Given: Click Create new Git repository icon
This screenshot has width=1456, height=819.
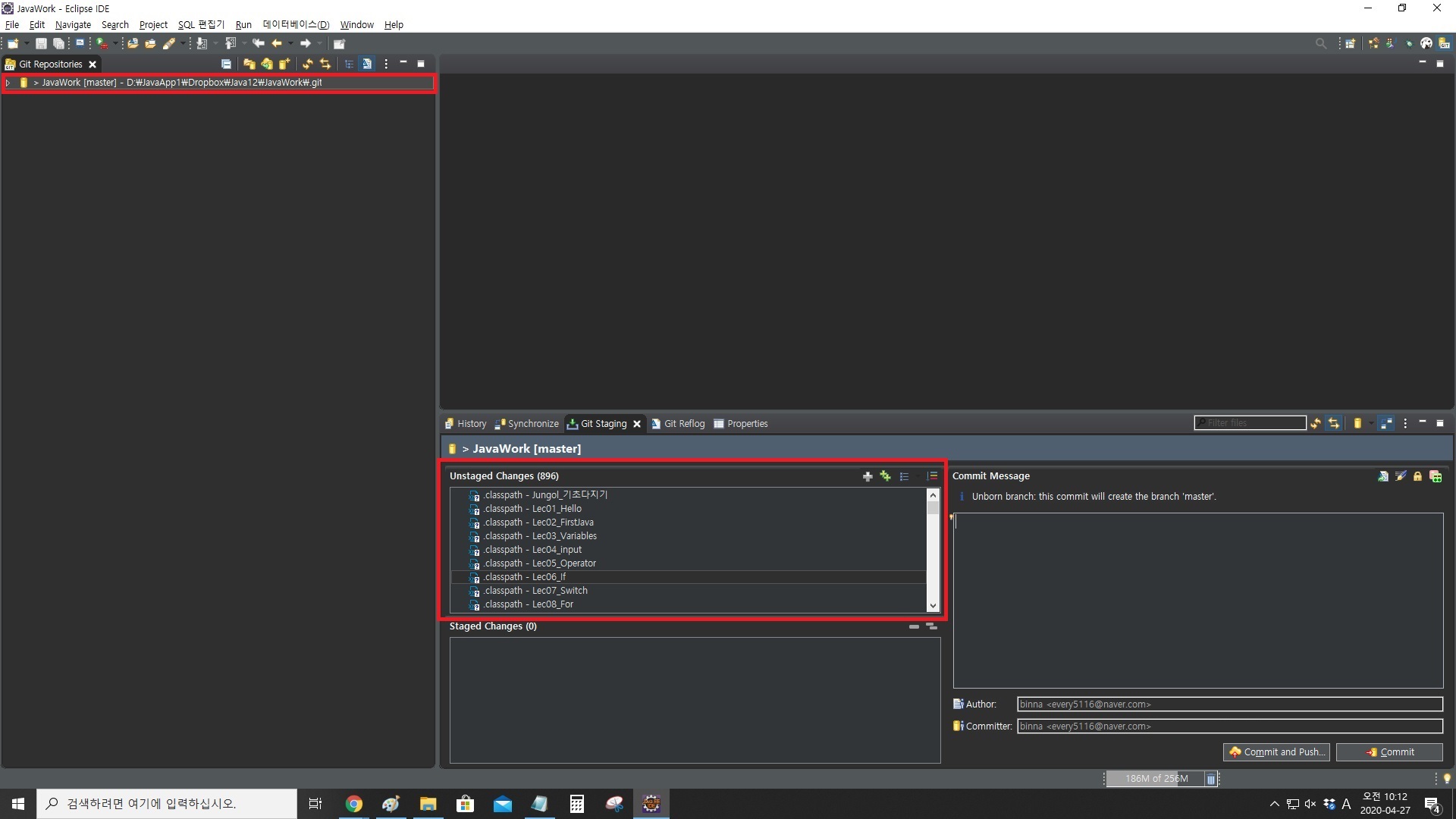Looking at the screenshot, I should [x=284, y=64].
